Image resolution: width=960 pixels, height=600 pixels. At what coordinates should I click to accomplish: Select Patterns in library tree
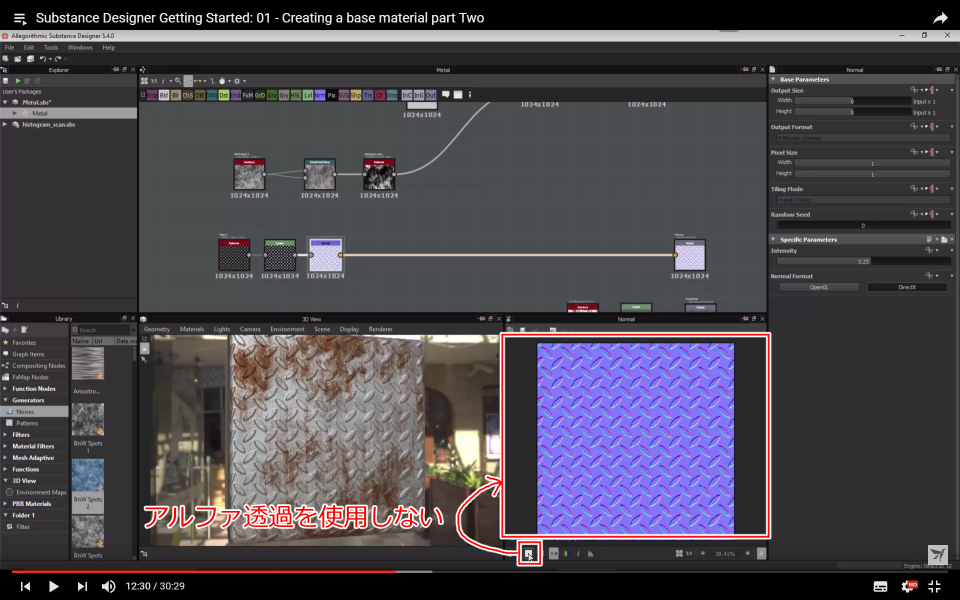(34, 423)
